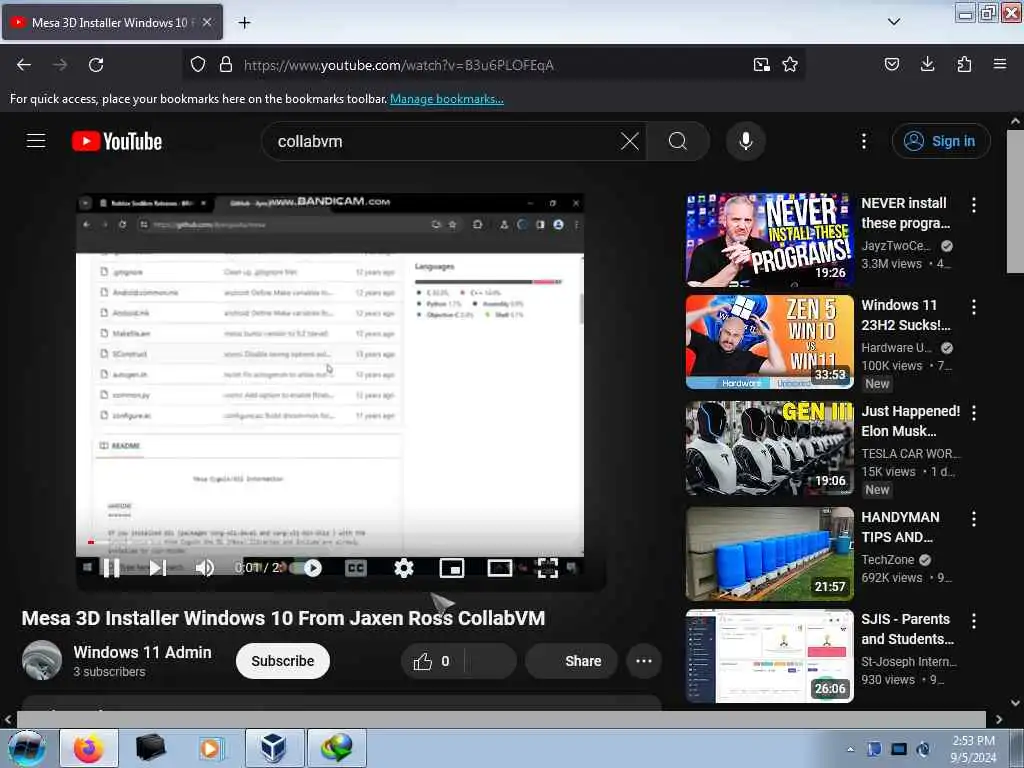
Task: Pause the video
Action: [111, 568]
